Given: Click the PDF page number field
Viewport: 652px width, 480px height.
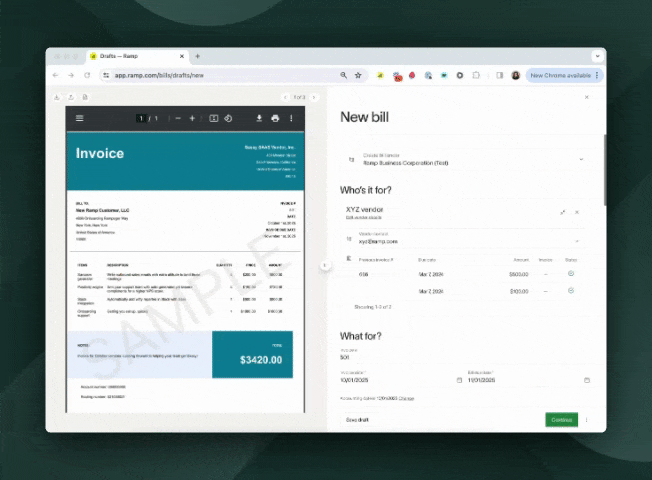Looking at the screenshot, I should pyautogui.click(x=141, y=119).
